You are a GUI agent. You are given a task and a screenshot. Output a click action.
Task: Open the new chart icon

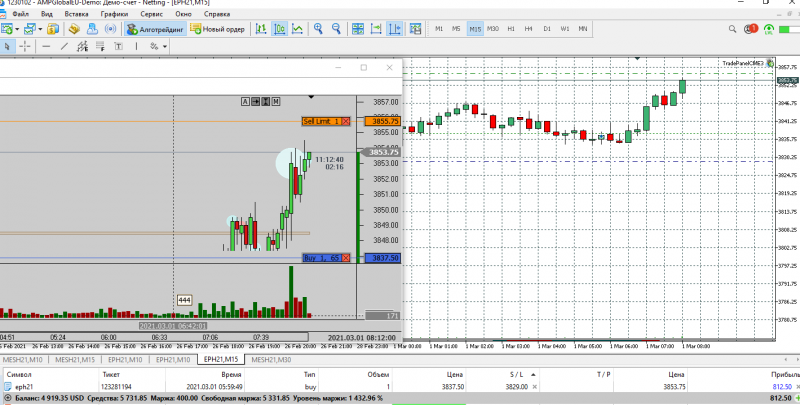pyautogui.click(x=7, y=29)
